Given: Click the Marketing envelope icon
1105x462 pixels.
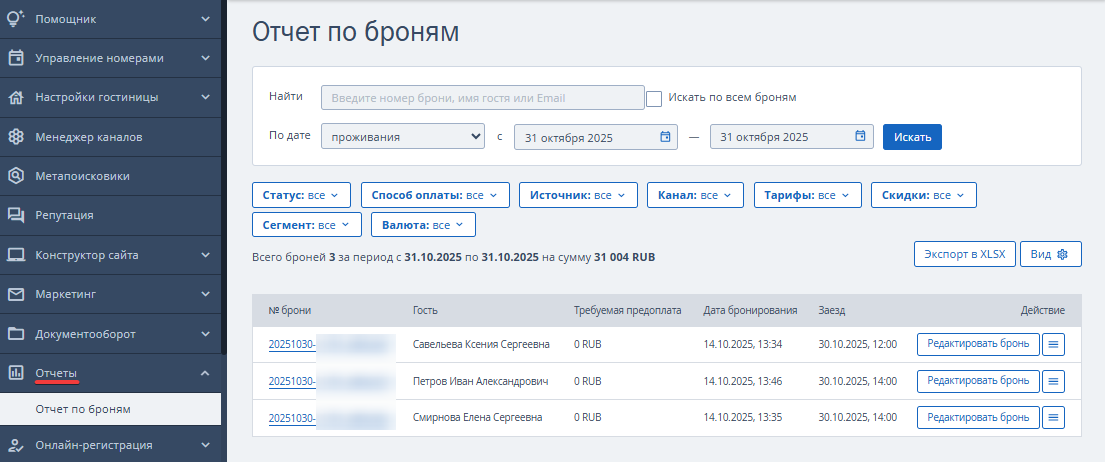Looking at the screenshot, I should [x=16, y=294].
